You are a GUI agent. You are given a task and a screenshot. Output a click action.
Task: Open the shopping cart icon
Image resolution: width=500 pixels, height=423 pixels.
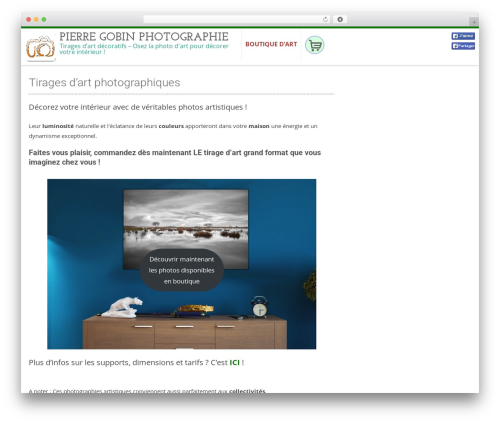click(x=315, y=45)
